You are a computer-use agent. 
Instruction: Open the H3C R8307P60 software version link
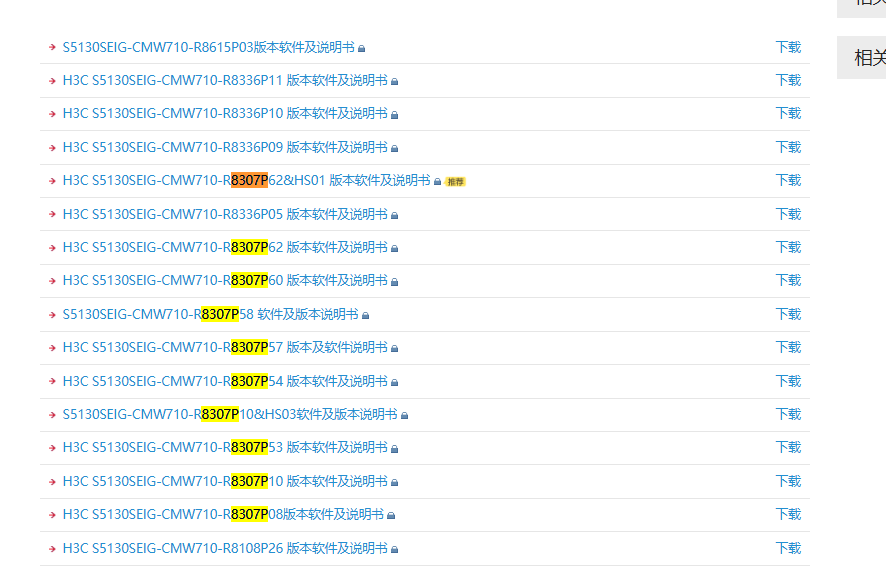pos(225,281)
